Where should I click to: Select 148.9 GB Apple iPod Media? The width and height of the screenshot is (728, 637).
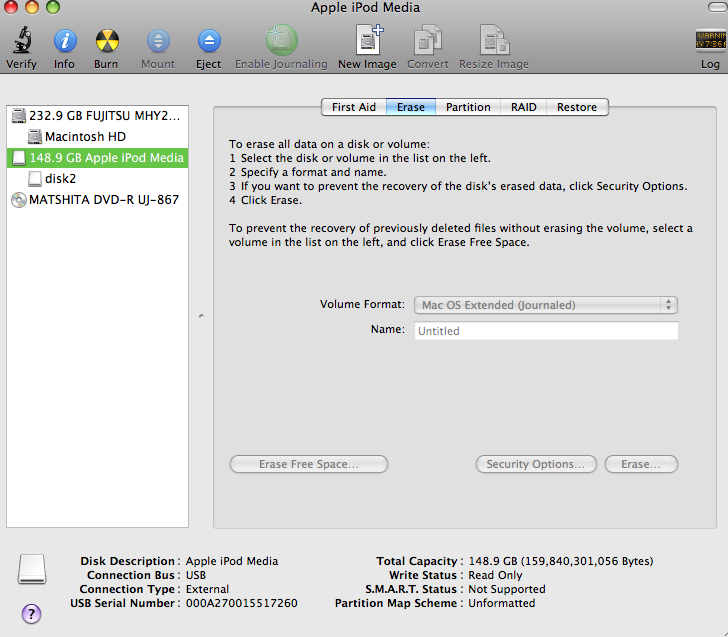click(97, 158)
